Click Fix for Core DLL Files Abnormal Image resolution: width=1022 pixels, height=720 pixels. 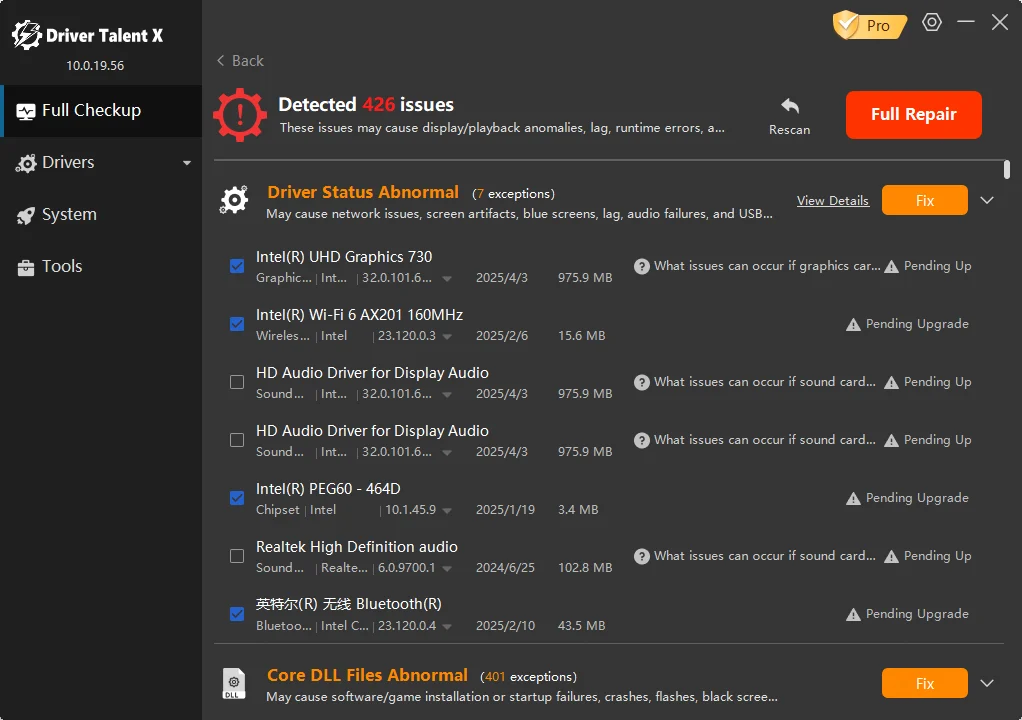point(924,683)
